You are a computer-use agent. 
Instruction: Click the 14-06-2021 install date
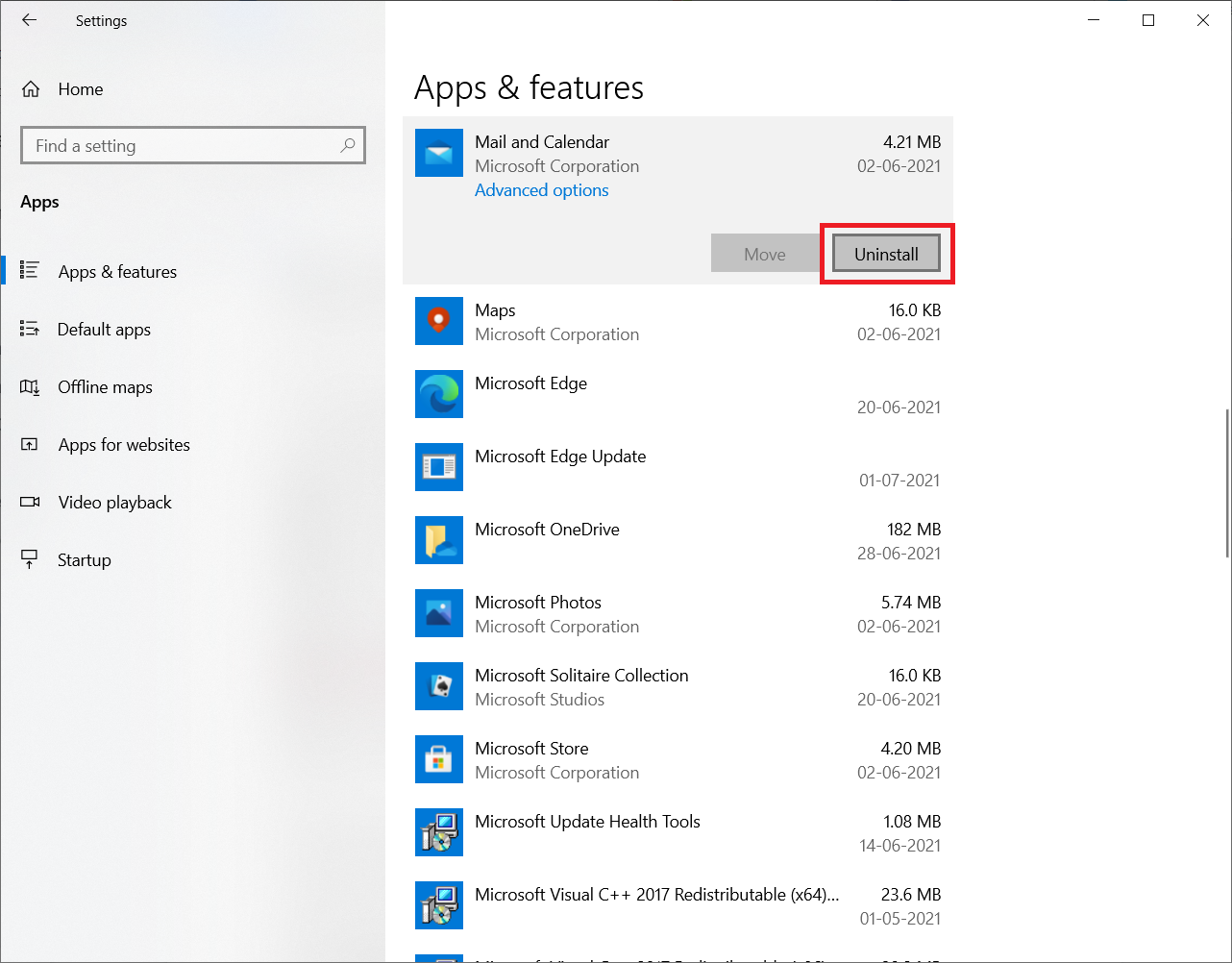(x=899, y=846)
